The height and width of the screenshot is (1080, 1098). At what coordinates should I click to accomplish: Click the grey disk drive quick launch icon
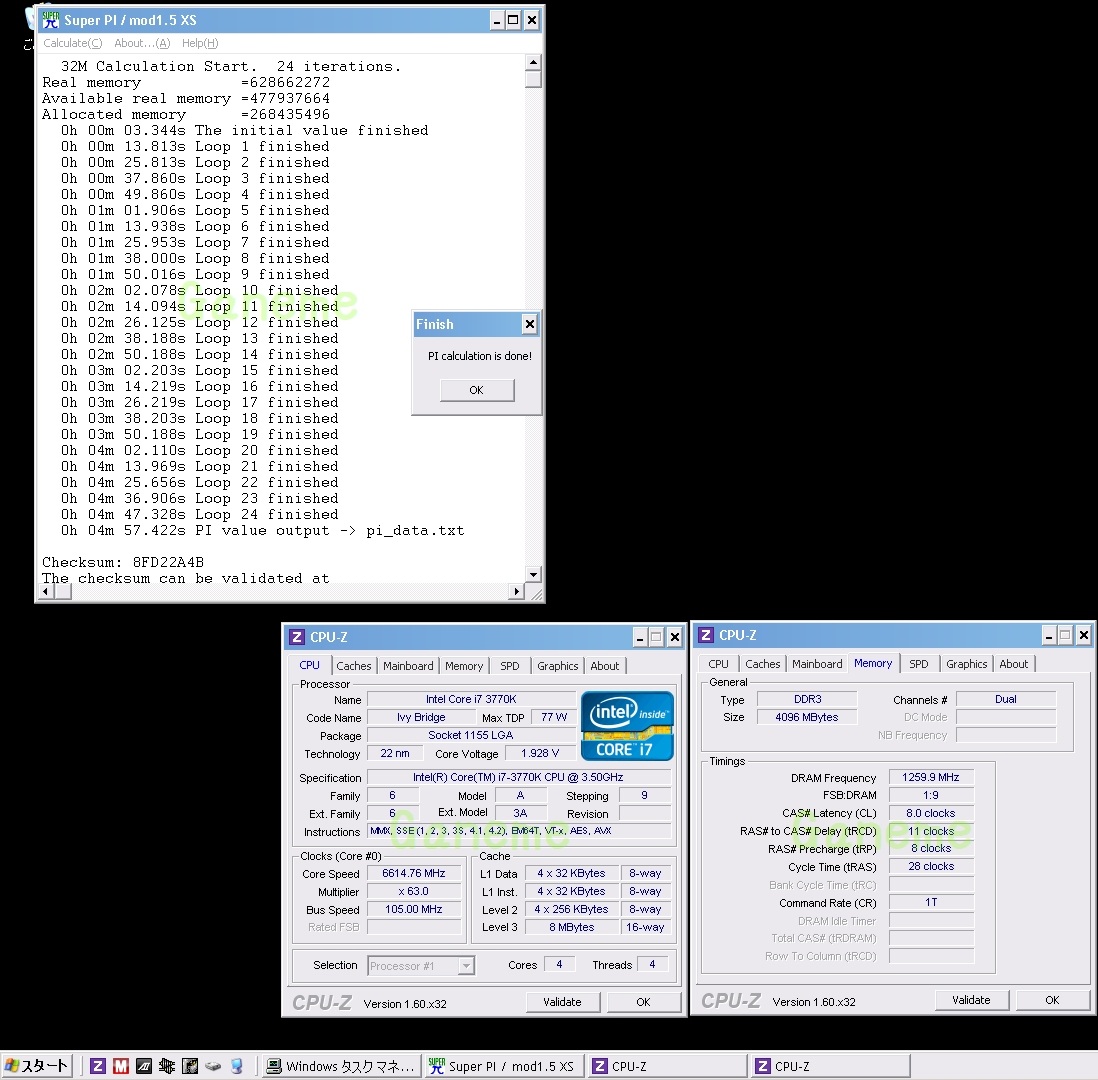click(213, 1066)
